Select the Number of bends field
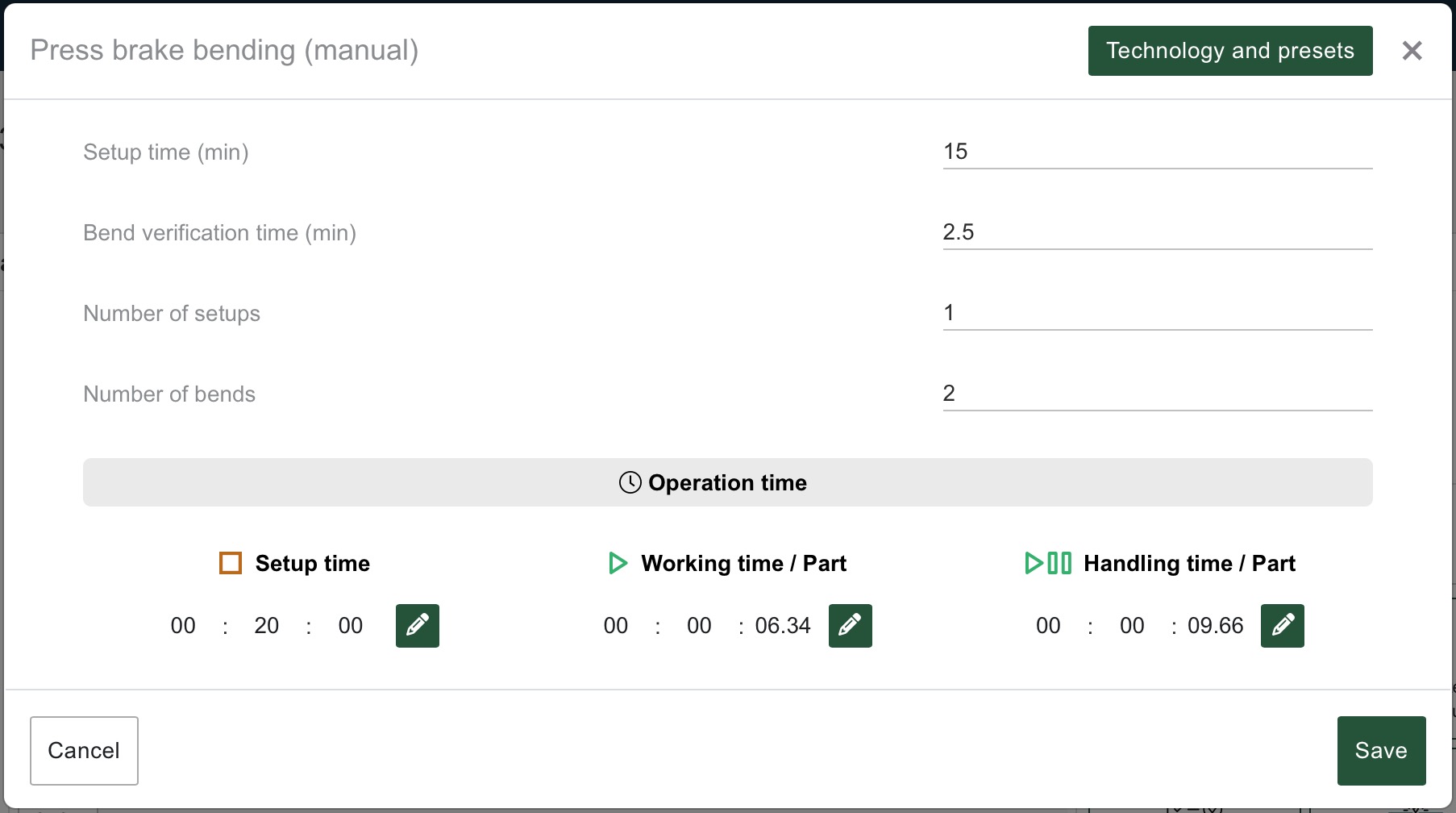The height and width of the screenshot is (813, 1456). (x=1157, y=394)
